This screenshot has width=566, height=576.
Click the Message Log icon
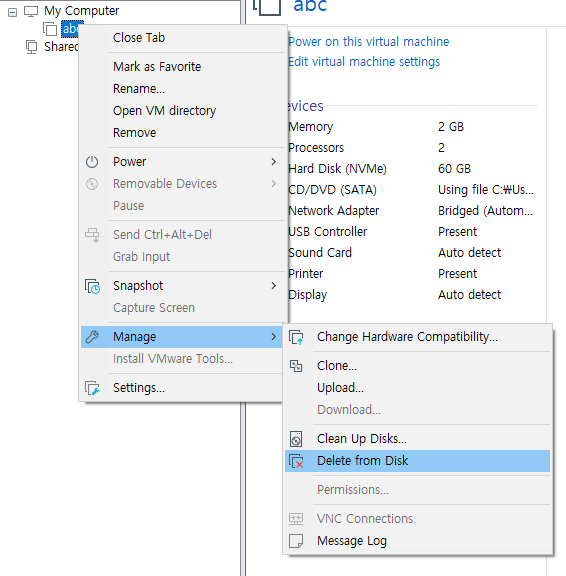(x=296, y=541)
